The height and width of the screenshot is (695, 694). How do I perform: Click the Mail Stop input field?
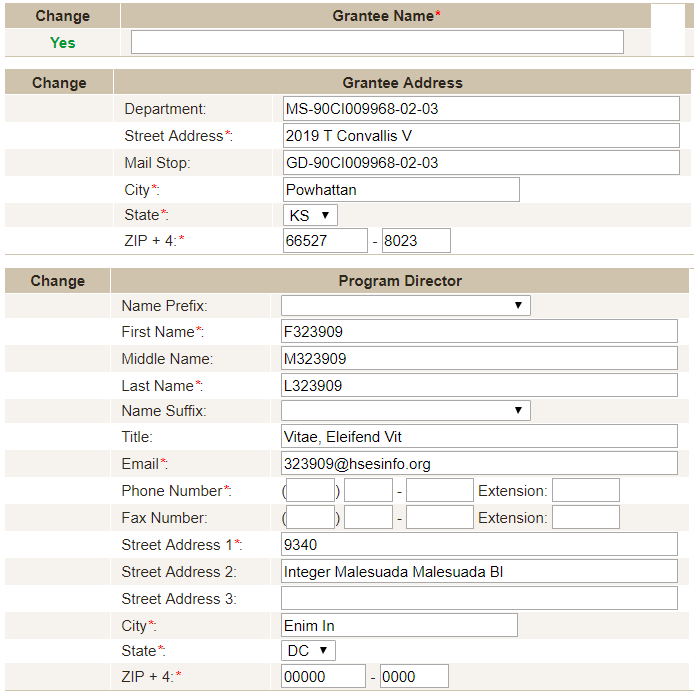[x=481, y=163]
